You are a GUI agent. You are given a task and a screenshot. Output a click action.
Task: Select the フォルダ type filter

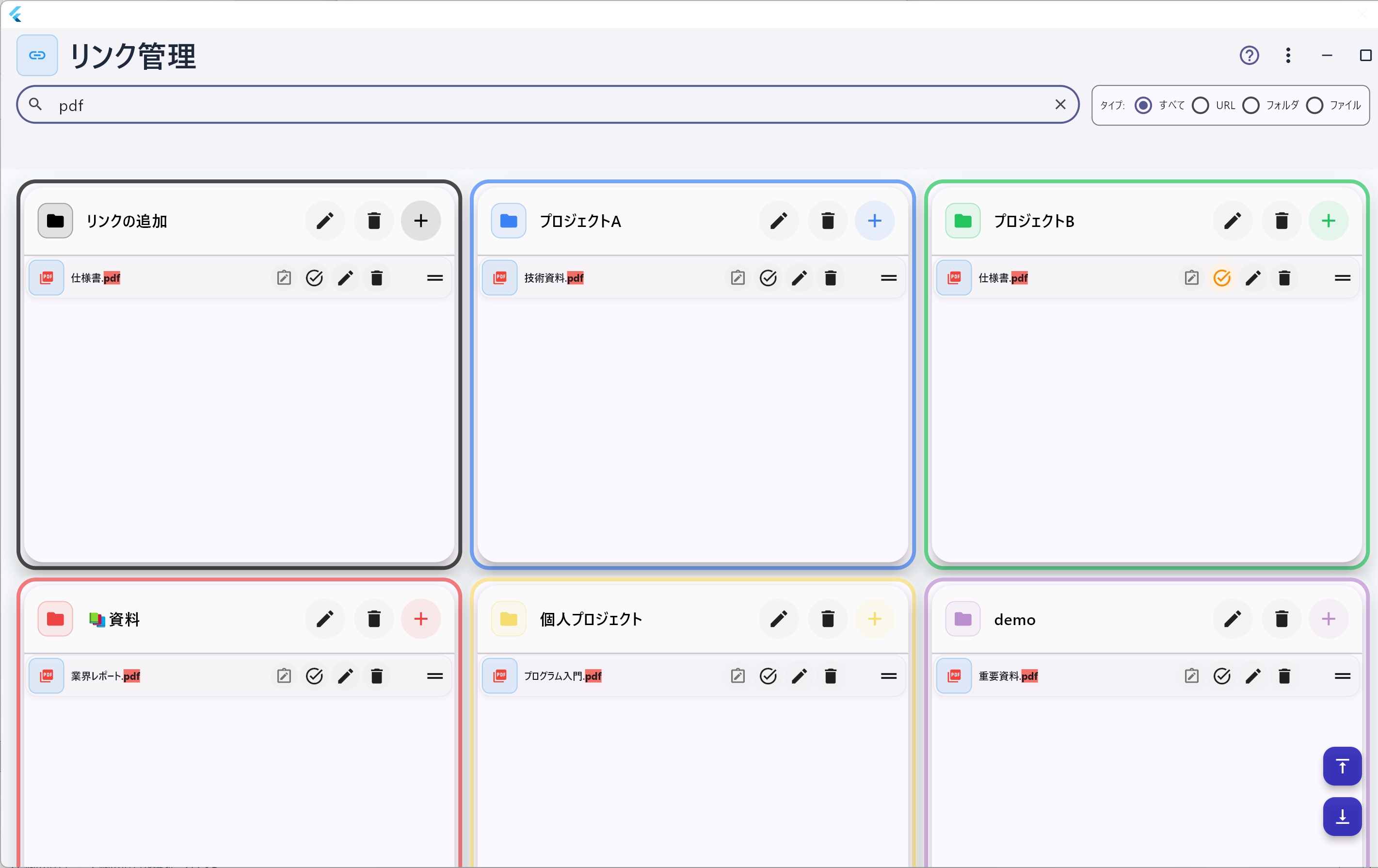pos(1251,105)
